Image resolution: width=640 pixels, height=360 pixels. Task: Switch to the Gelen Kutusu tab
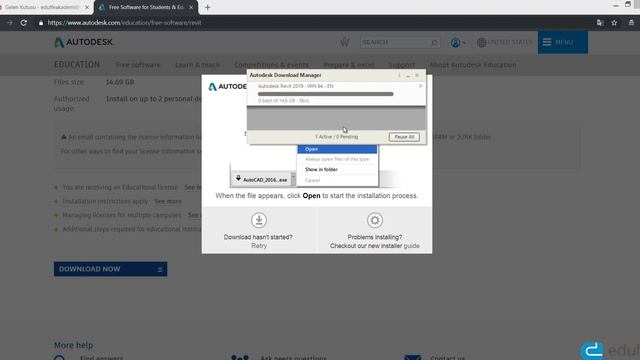pos(42,7)
